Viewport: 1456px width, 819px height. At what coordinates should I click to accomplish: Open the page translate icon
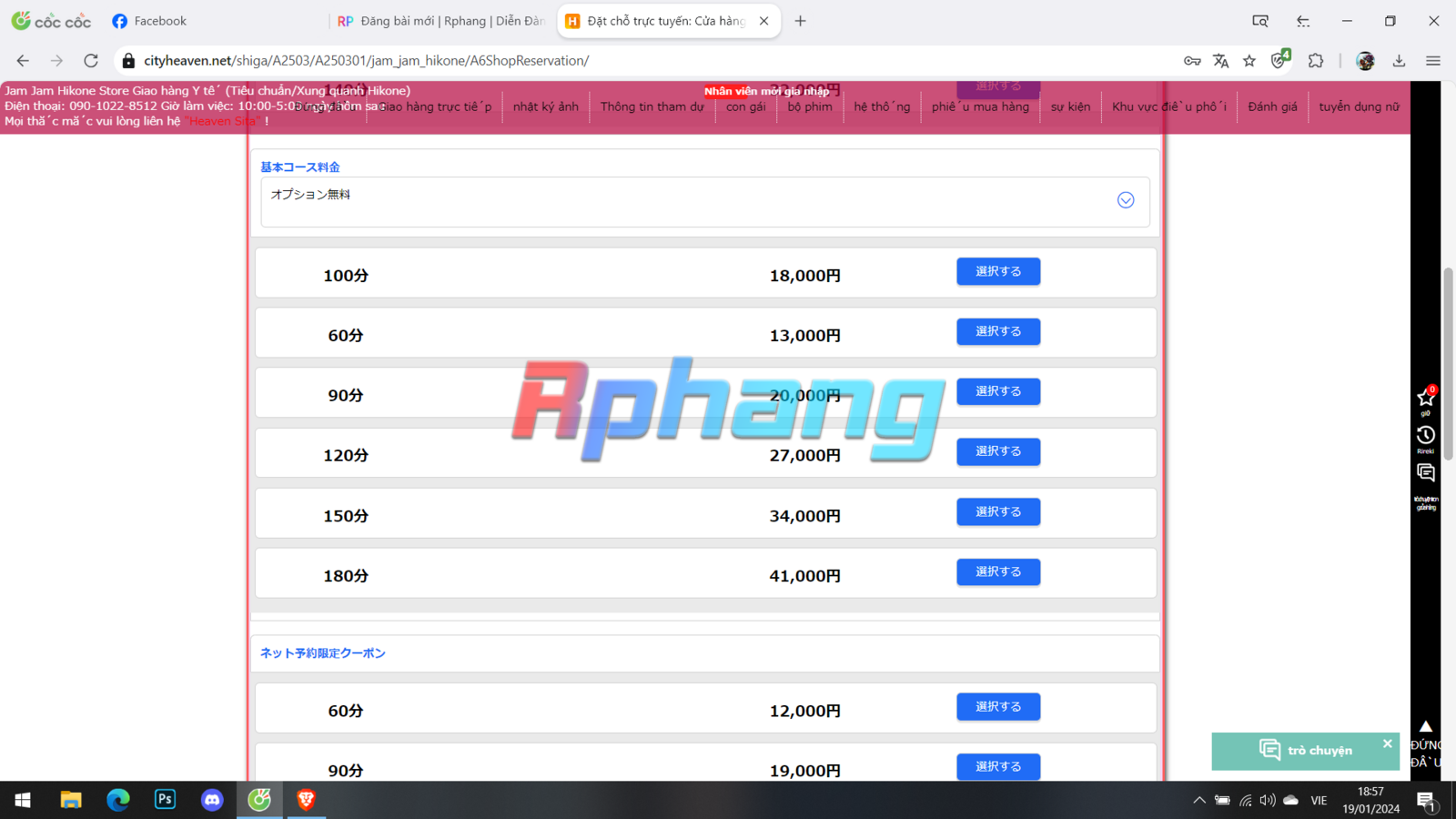(1221, 61)
